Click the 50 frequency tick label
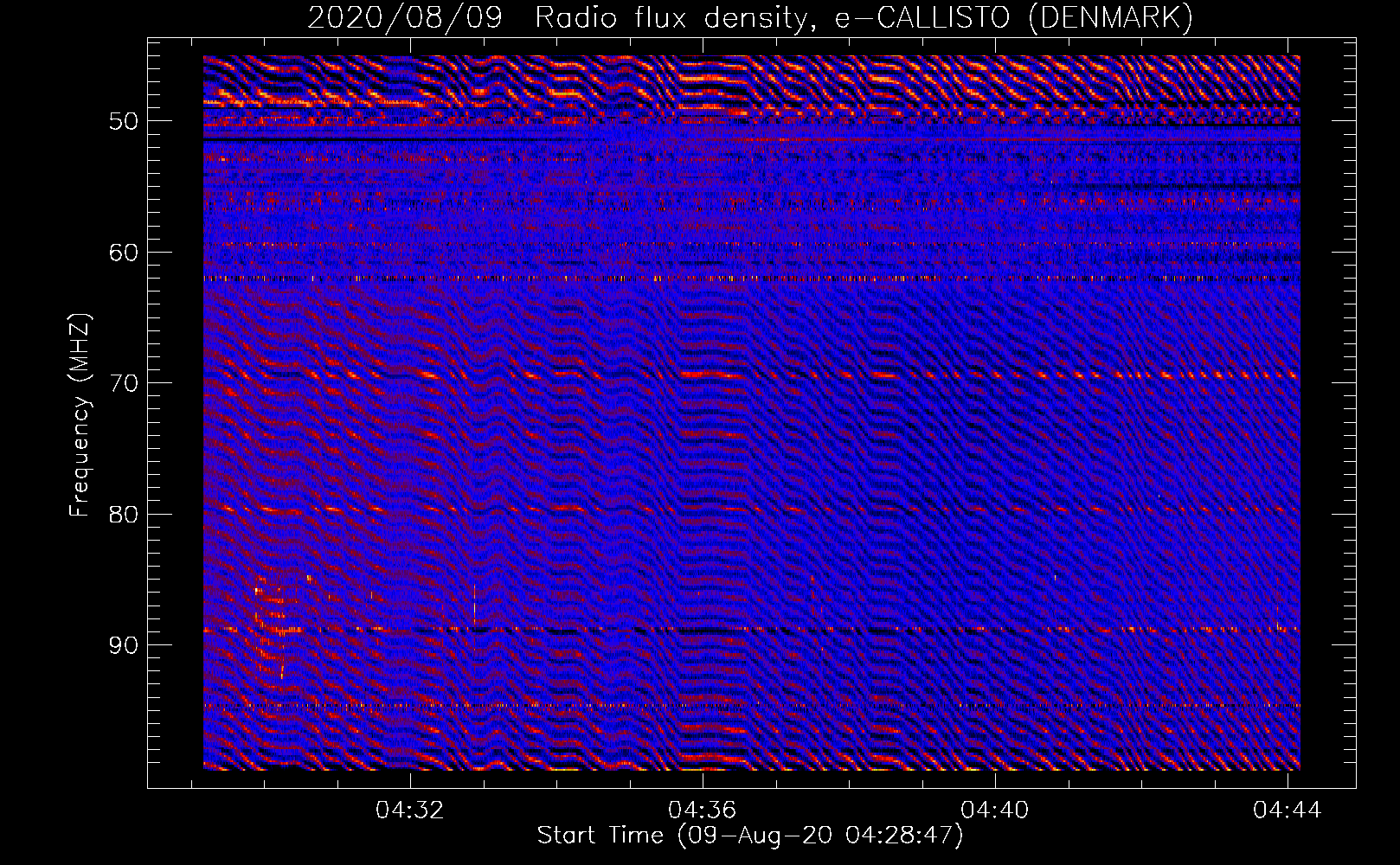Image resolution: width=1400 pixels, height=865 pixels. point(124,121)
